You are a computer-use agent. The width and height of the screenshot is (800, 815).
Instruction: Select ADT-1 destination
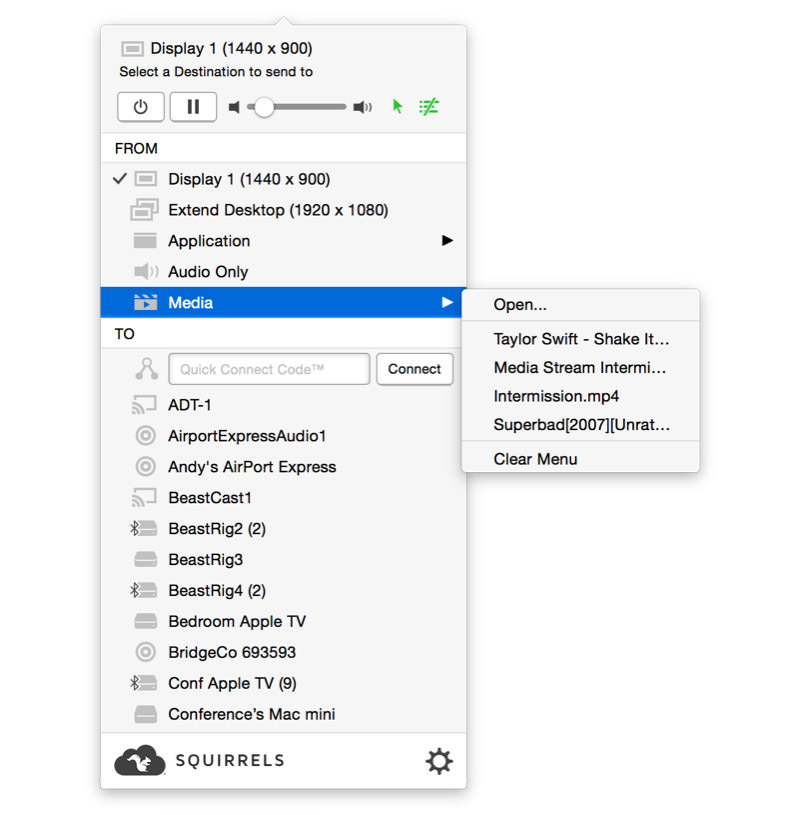(x=283, y=405)
